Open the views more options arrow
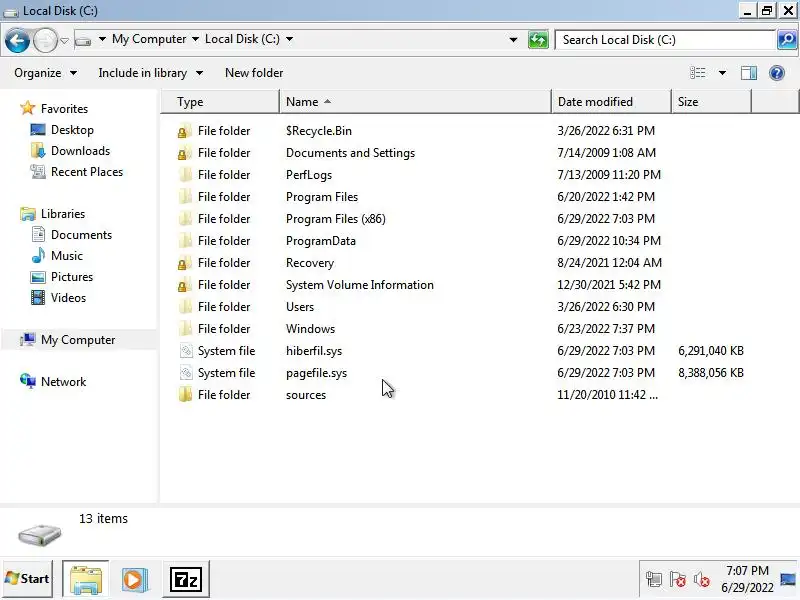800x600 pixels. point(722,73)
